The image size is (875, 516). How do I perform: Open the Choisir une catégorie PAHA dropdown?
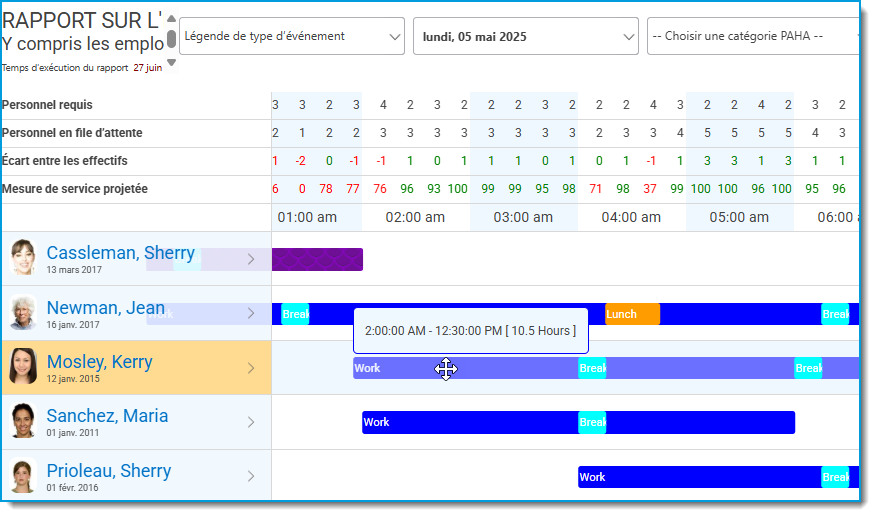pos(753,36)
